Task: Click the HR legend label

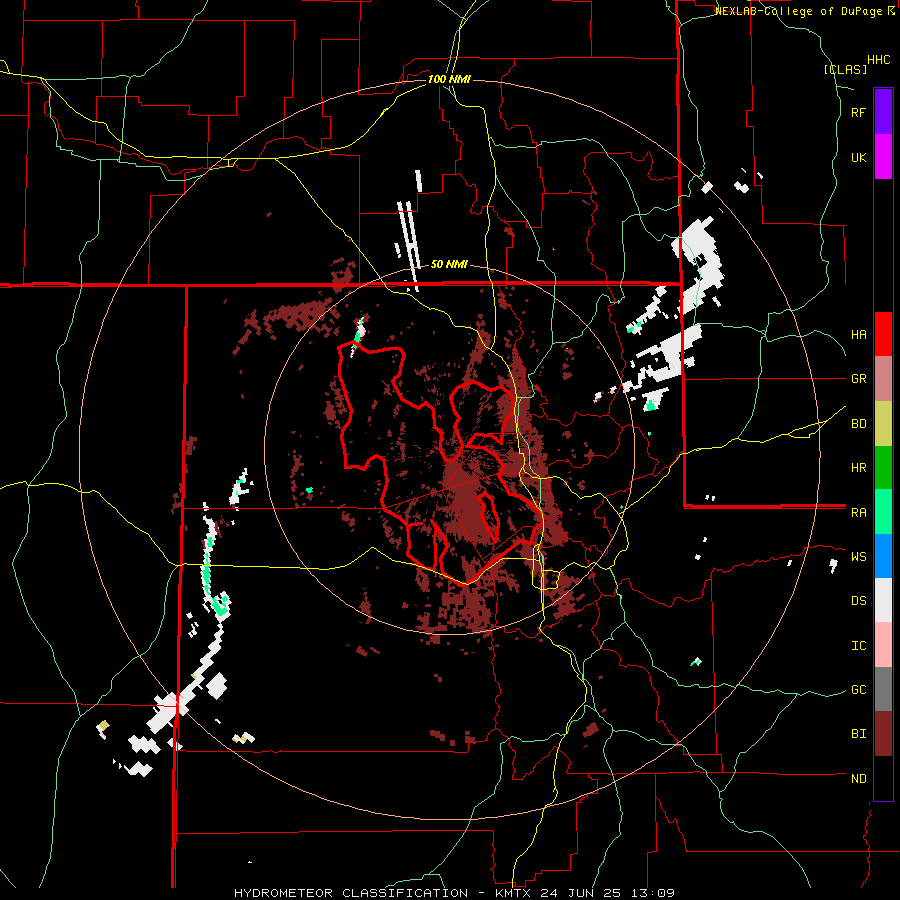Action: coord(858,468)
